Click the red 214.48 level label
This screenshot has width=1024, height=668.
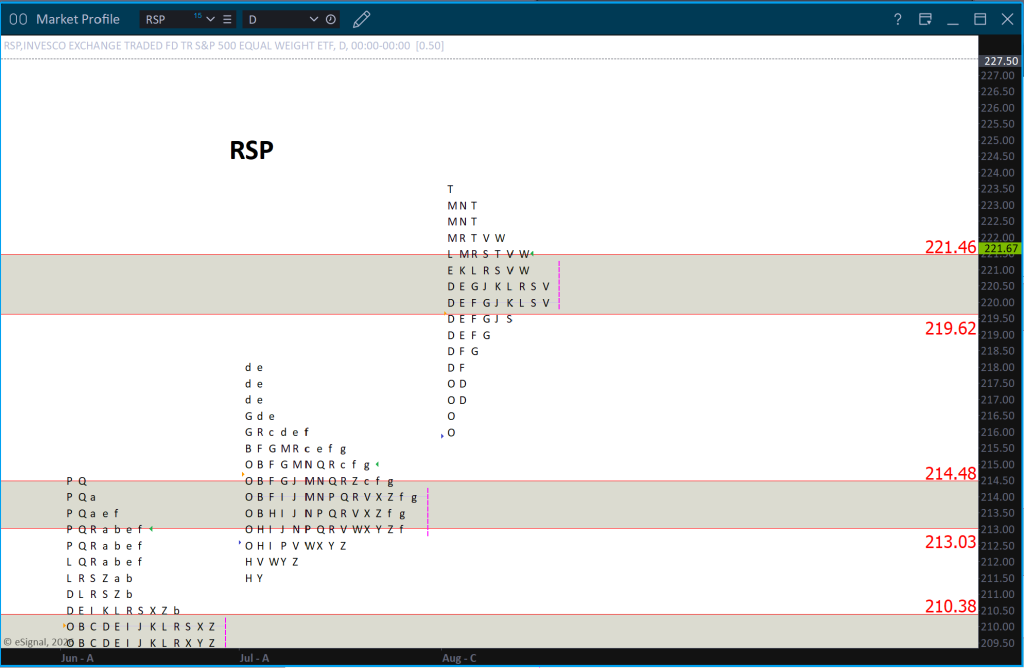pos(950,473)
